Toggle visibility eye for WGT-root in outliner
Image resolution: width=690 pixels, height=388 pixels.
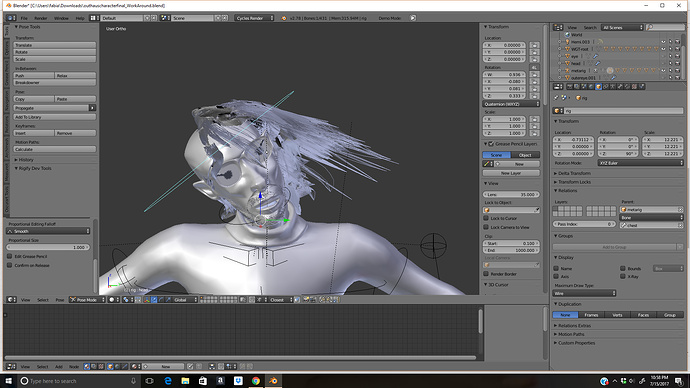(663, 49)
